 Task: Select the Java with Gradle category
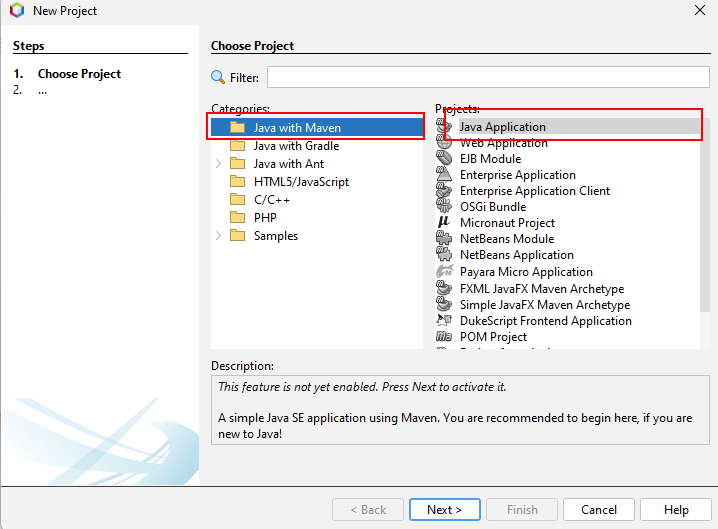(x=296, y=146)
